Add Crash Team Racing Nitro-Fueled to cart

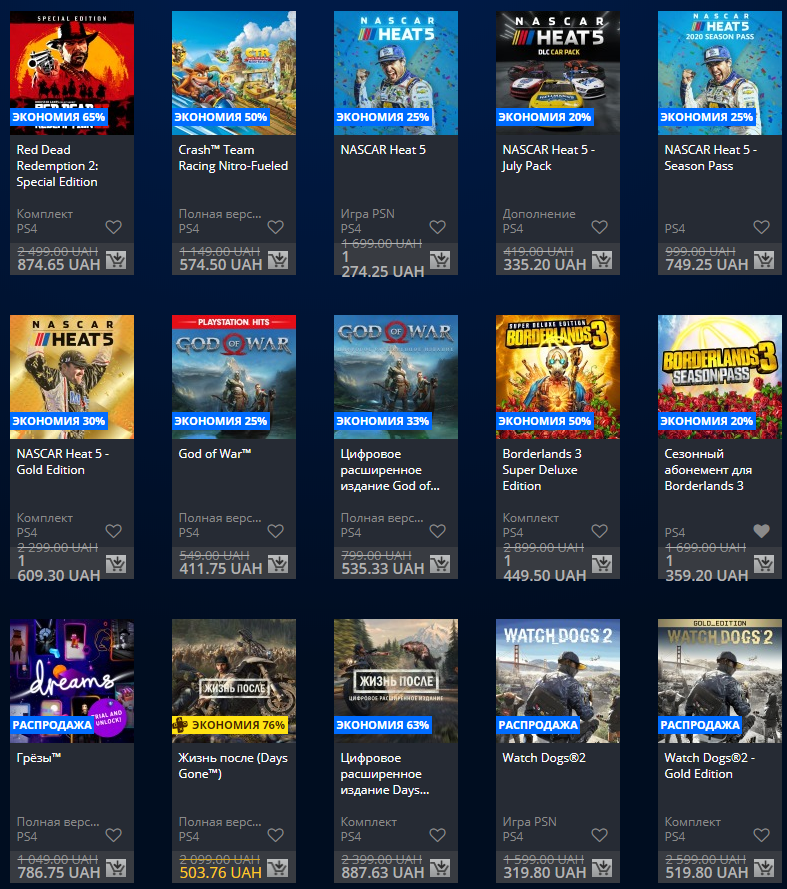click(277, 260)
